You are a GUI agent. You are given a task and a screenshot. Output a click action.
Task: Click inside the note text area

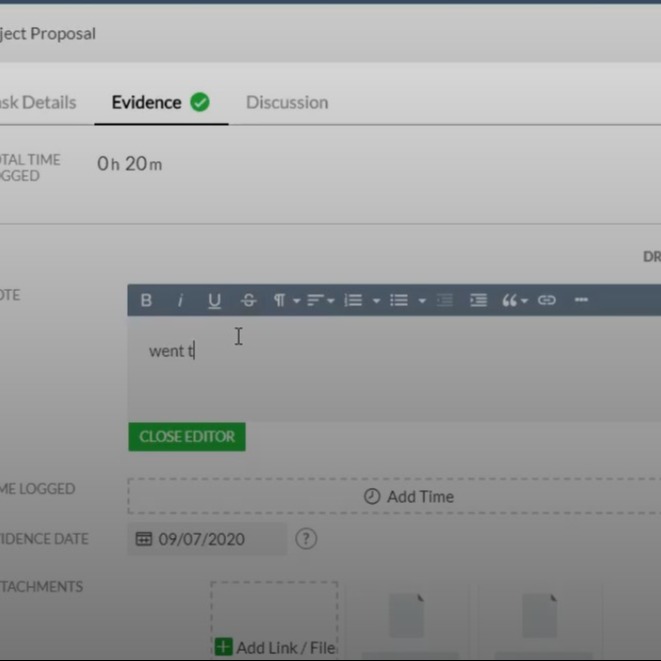point(394,369)
